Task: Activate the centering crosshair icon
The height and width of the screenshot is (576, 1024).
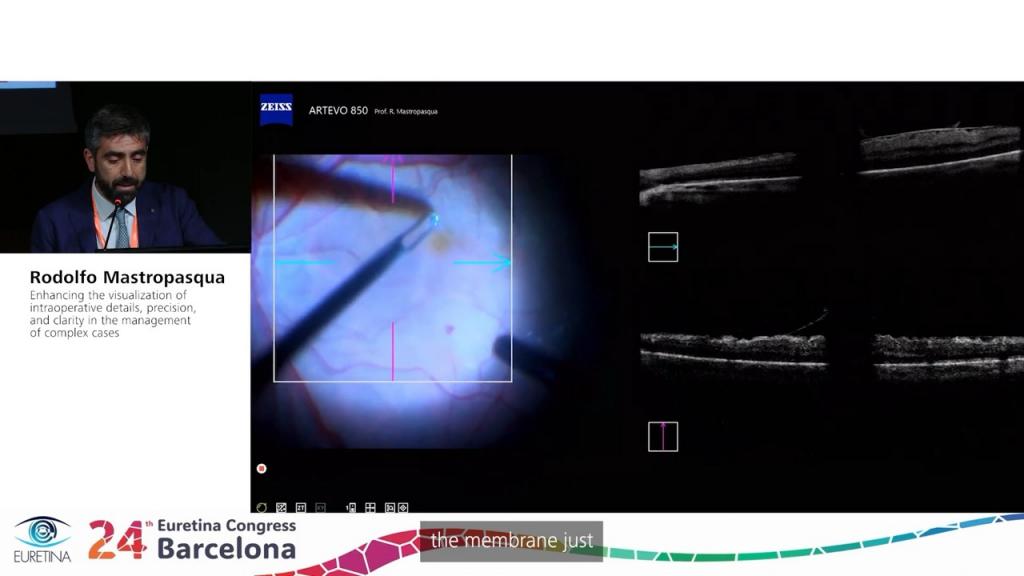Action: click(x=404, y=508)
